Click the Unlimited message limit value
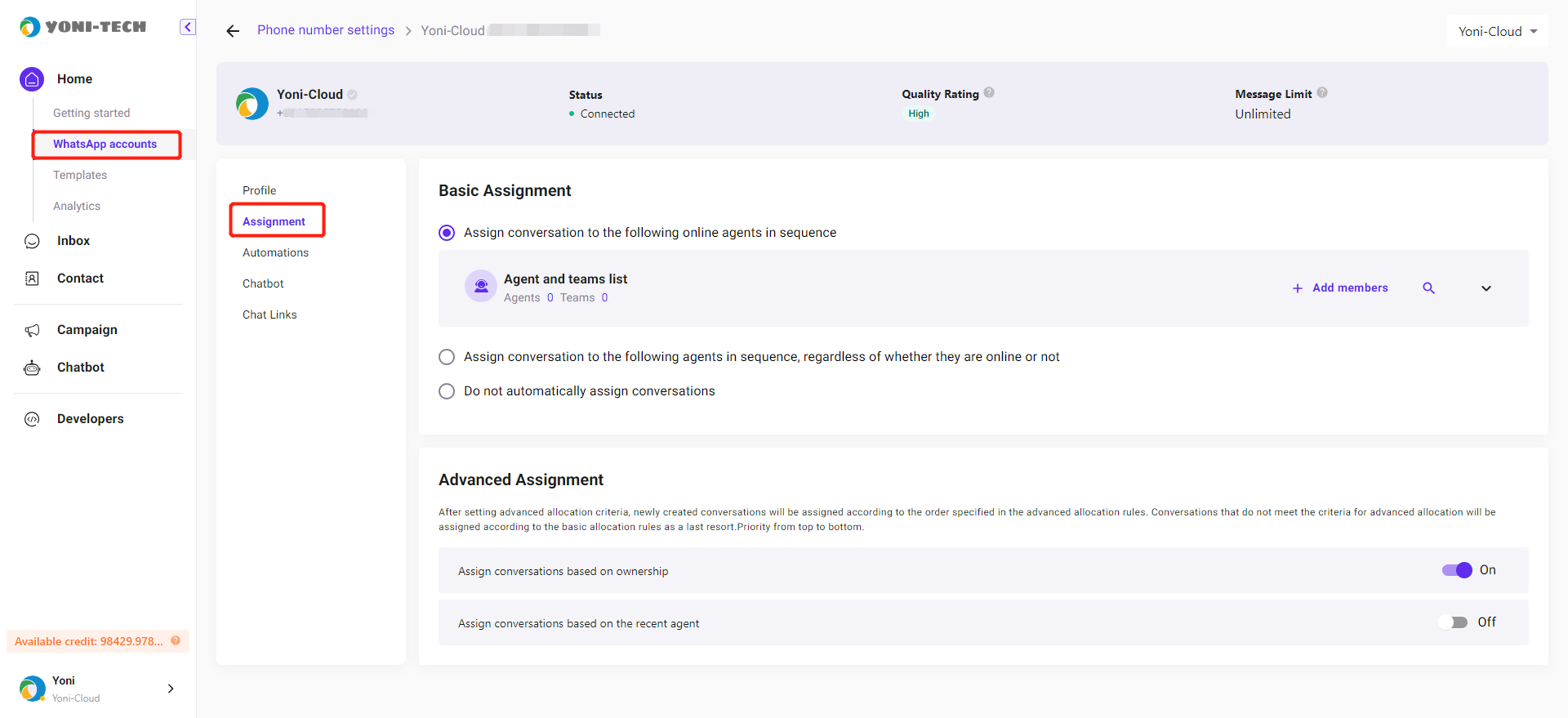The image size is (1568, 718). (1263, 114)
